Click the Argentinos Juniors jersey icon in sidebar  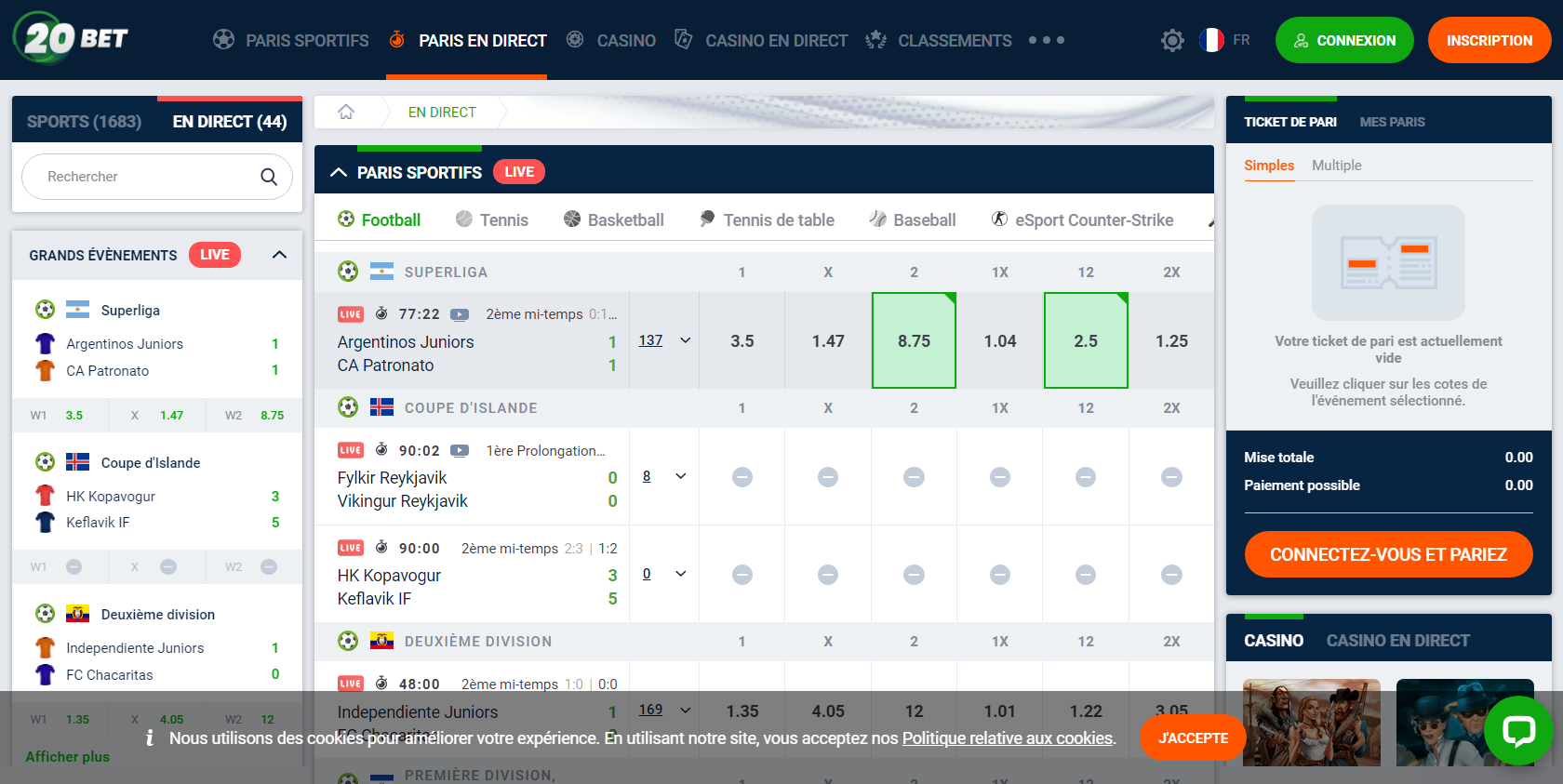coord(45,343)
